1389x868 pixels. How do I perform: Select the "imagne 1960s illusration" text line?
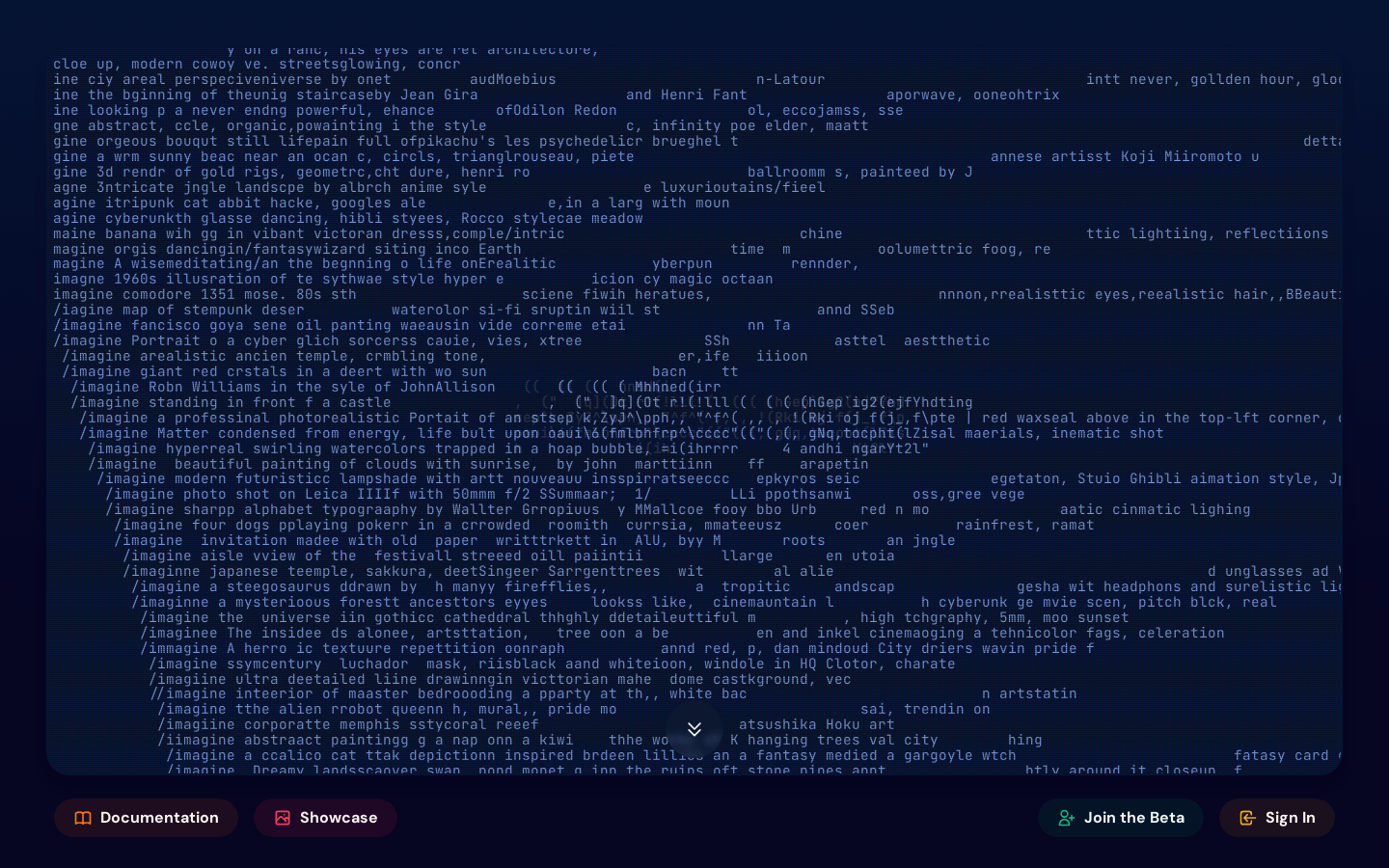click(x=413, y=279)
